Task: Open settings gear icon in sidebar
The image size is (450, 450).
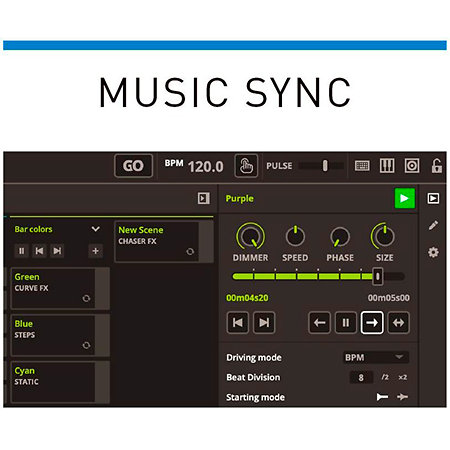Action: click(433, 252)
